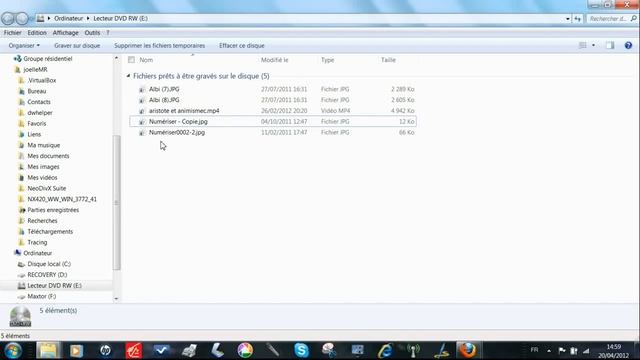
Task: Open the help question mark icon
Action: tap(628, 46)
